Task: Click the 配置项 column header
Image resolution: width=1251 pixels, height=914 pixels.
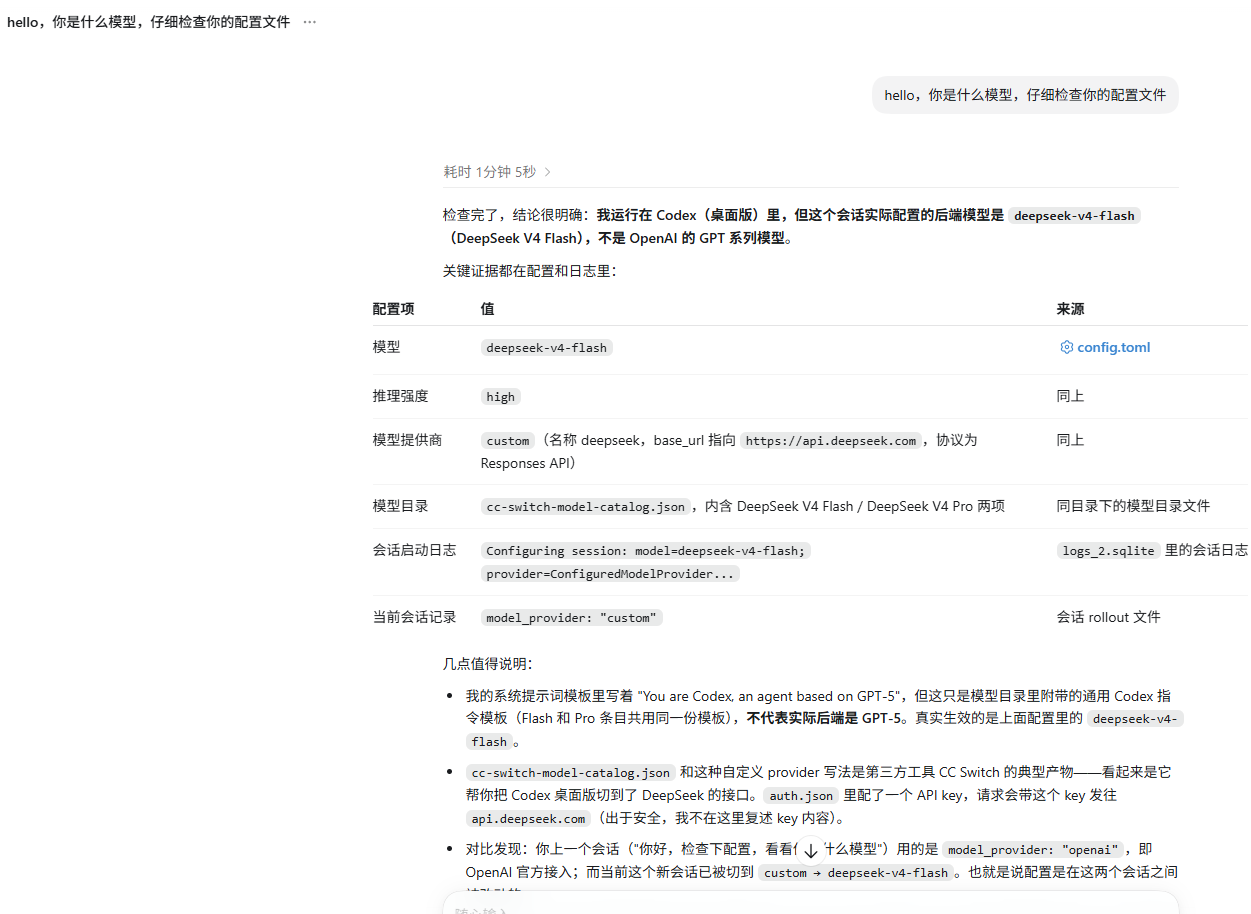Action: (x=393, y=309)
